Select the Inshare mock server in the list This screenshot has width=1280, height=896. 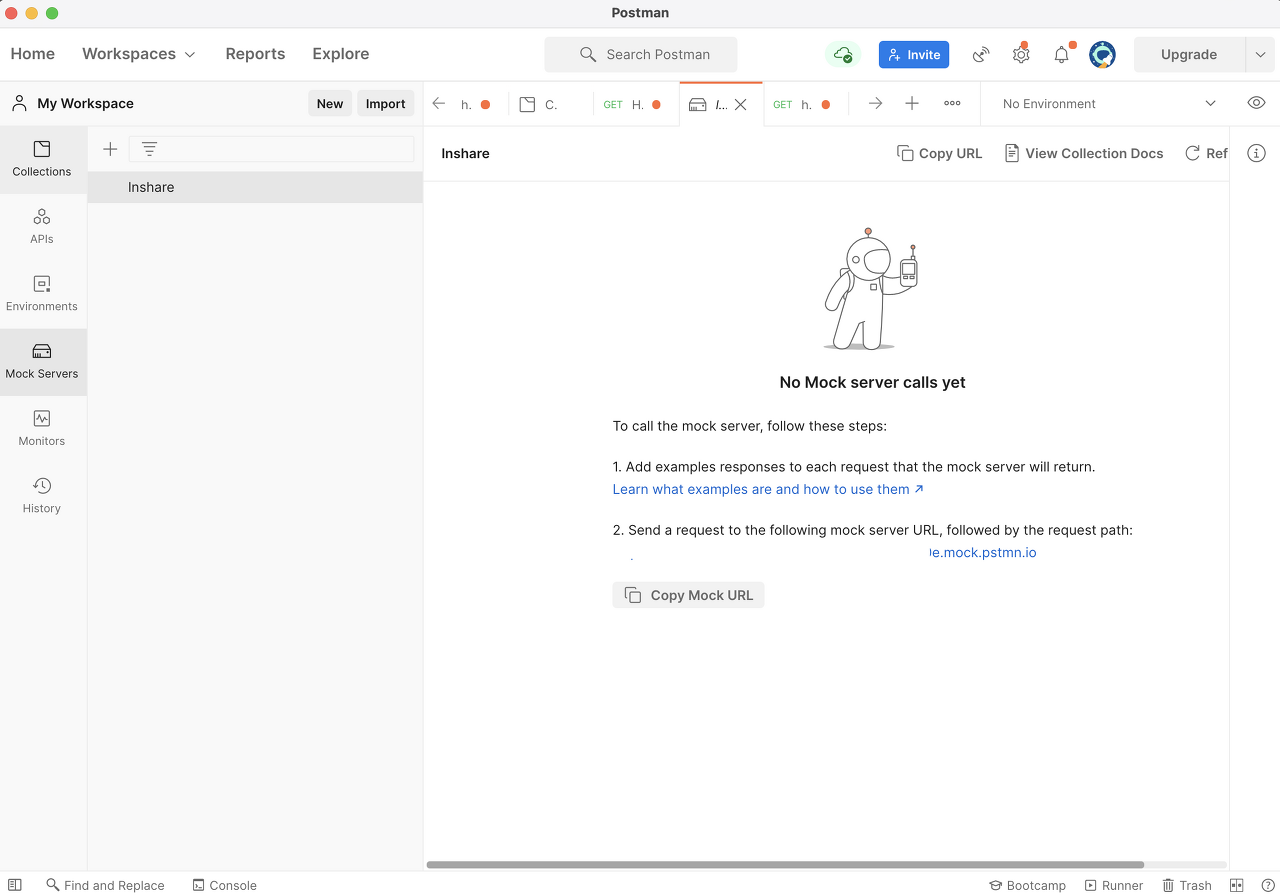[255, 187]
